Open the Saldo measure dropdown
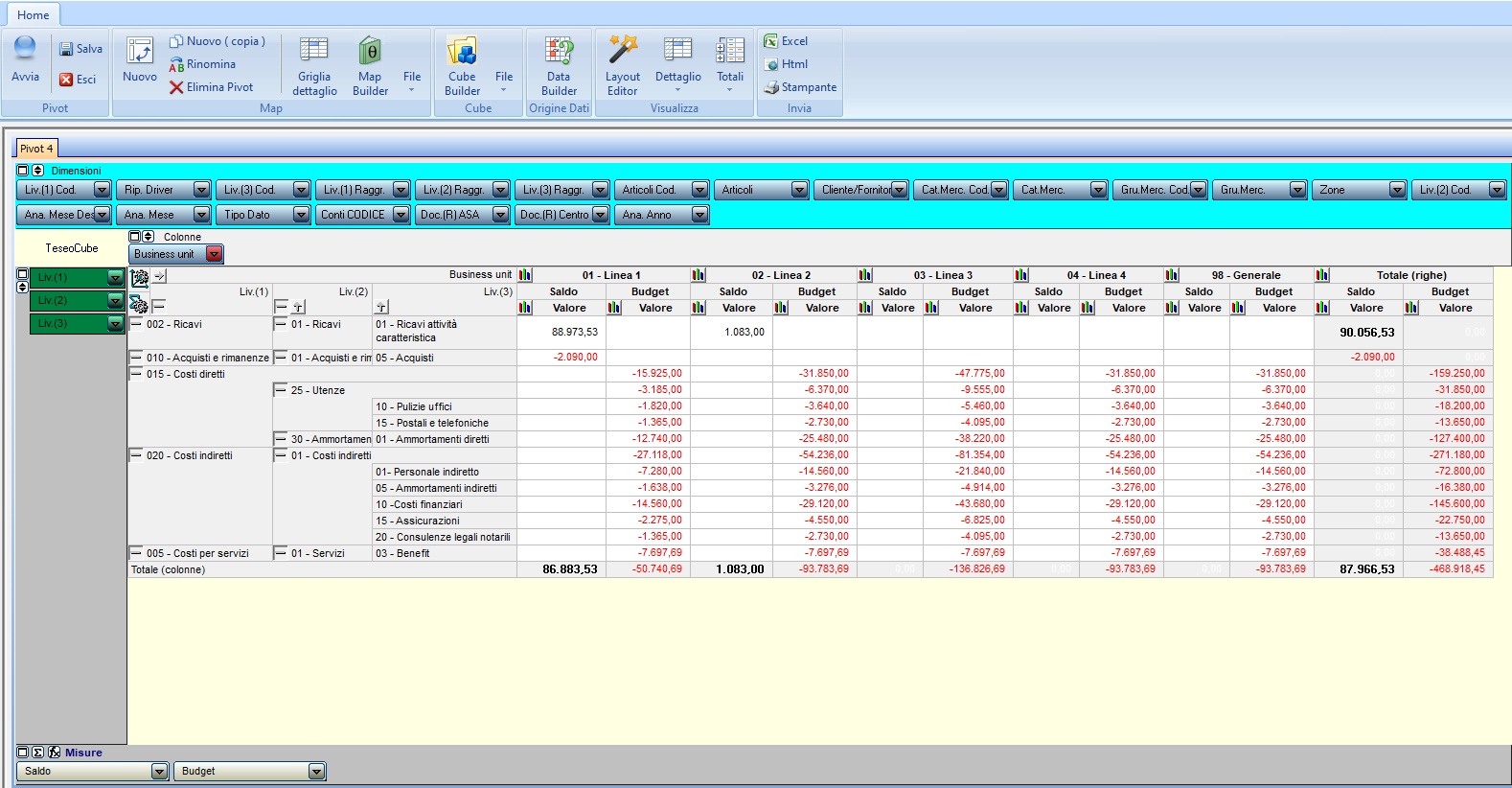This screenshot has height=788, width=1512. (x=160, y=771)
